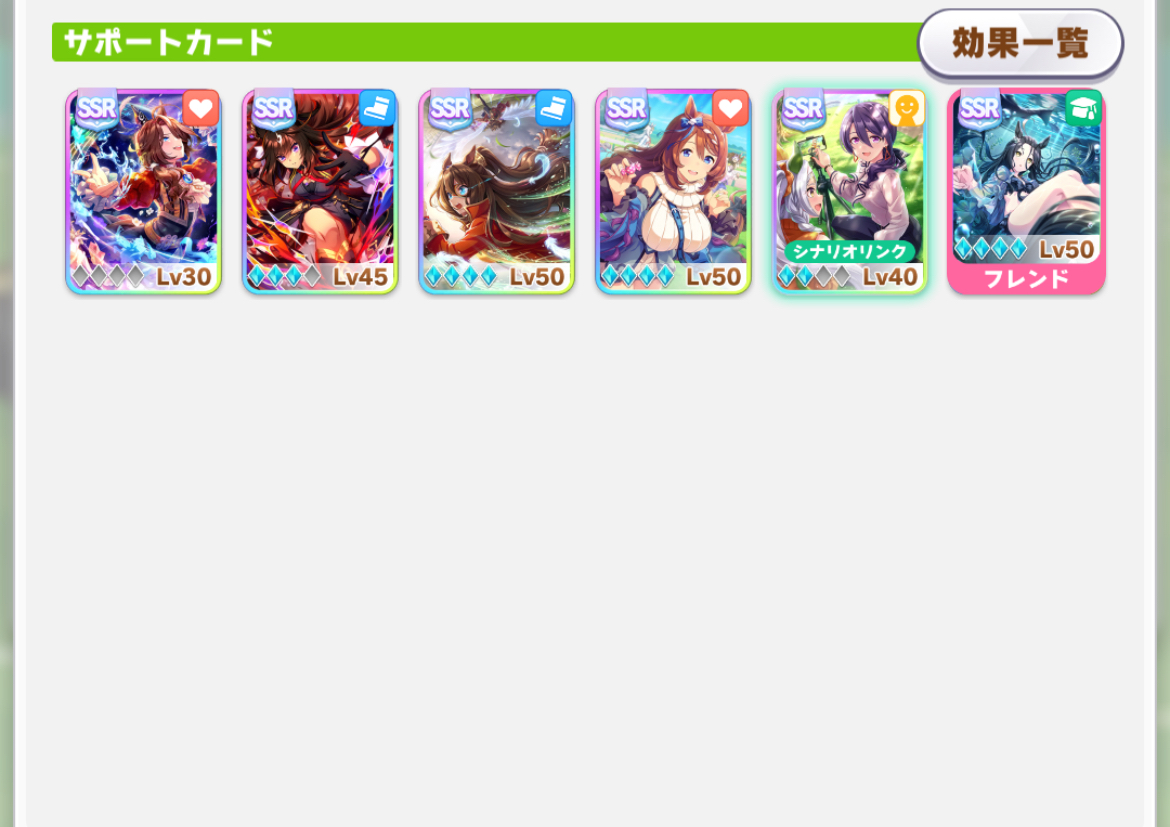
Task: Click limit-break diamonds on the friend card
Action: coord(992,249)
